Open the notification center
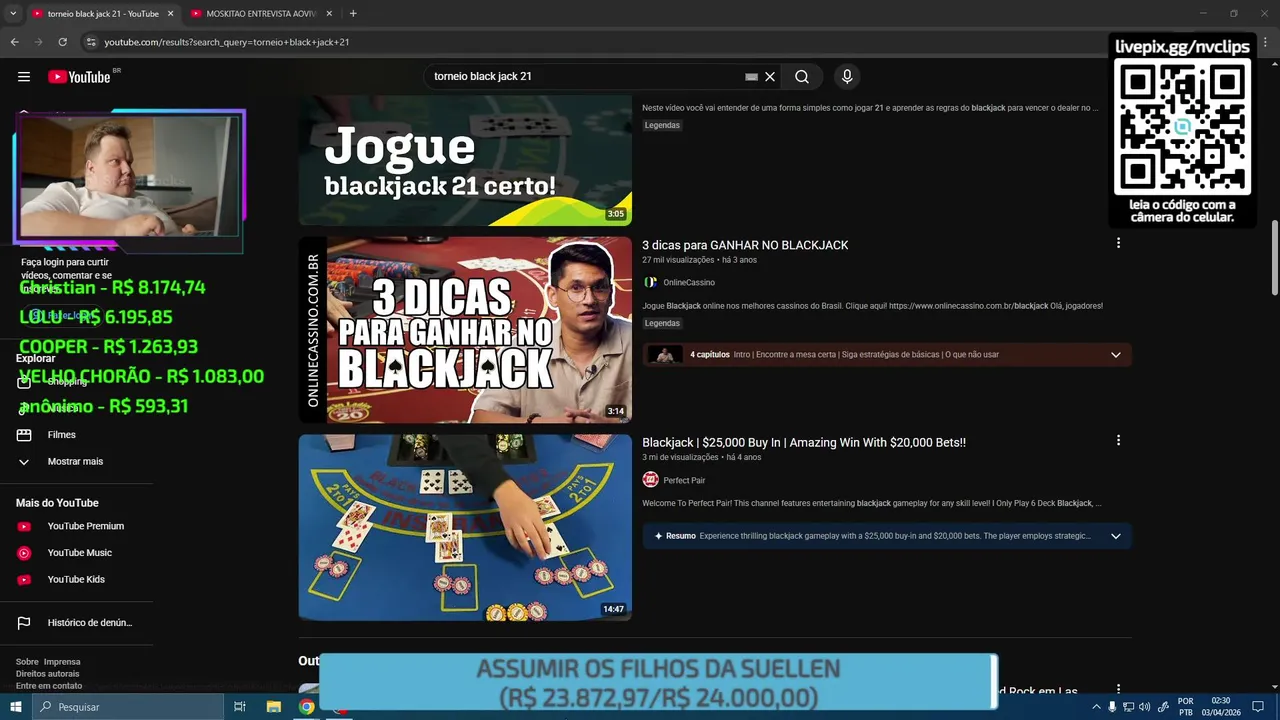 1258,707
